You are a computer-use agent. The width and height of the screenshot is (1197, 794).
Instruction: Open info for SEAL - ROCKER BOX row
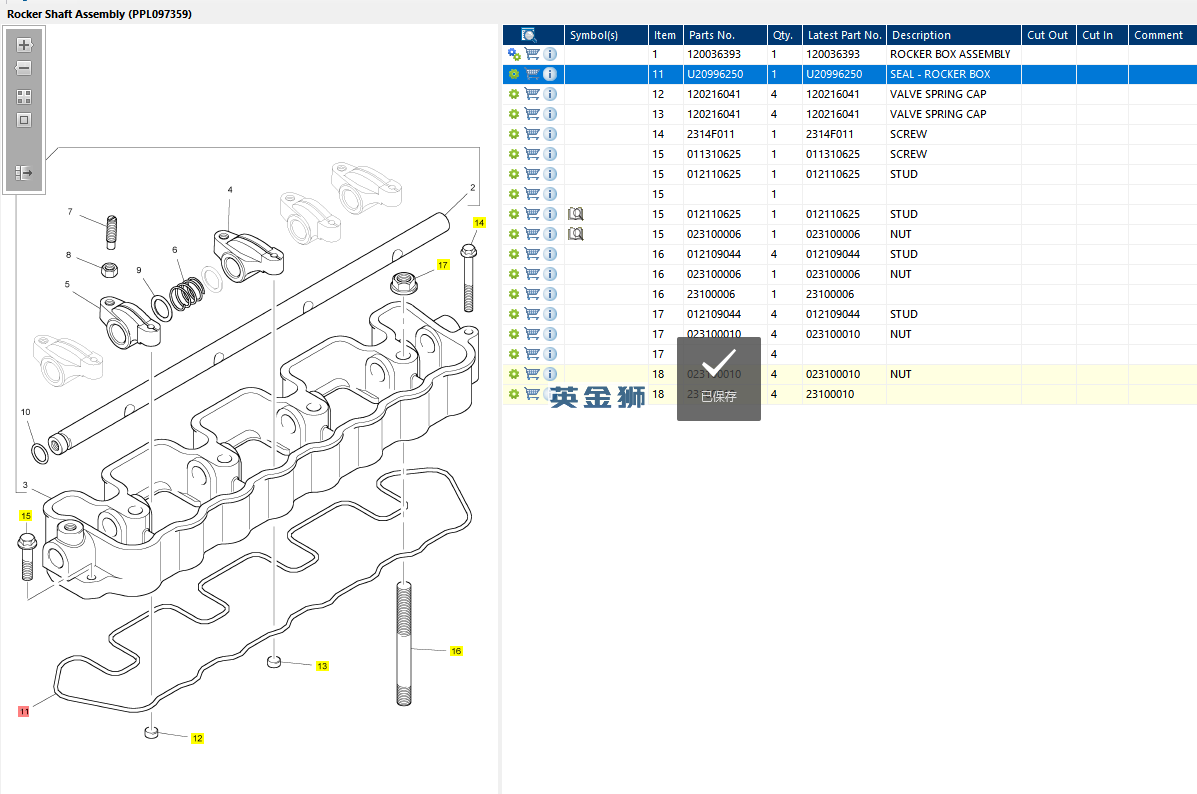(x=550, y=74)
